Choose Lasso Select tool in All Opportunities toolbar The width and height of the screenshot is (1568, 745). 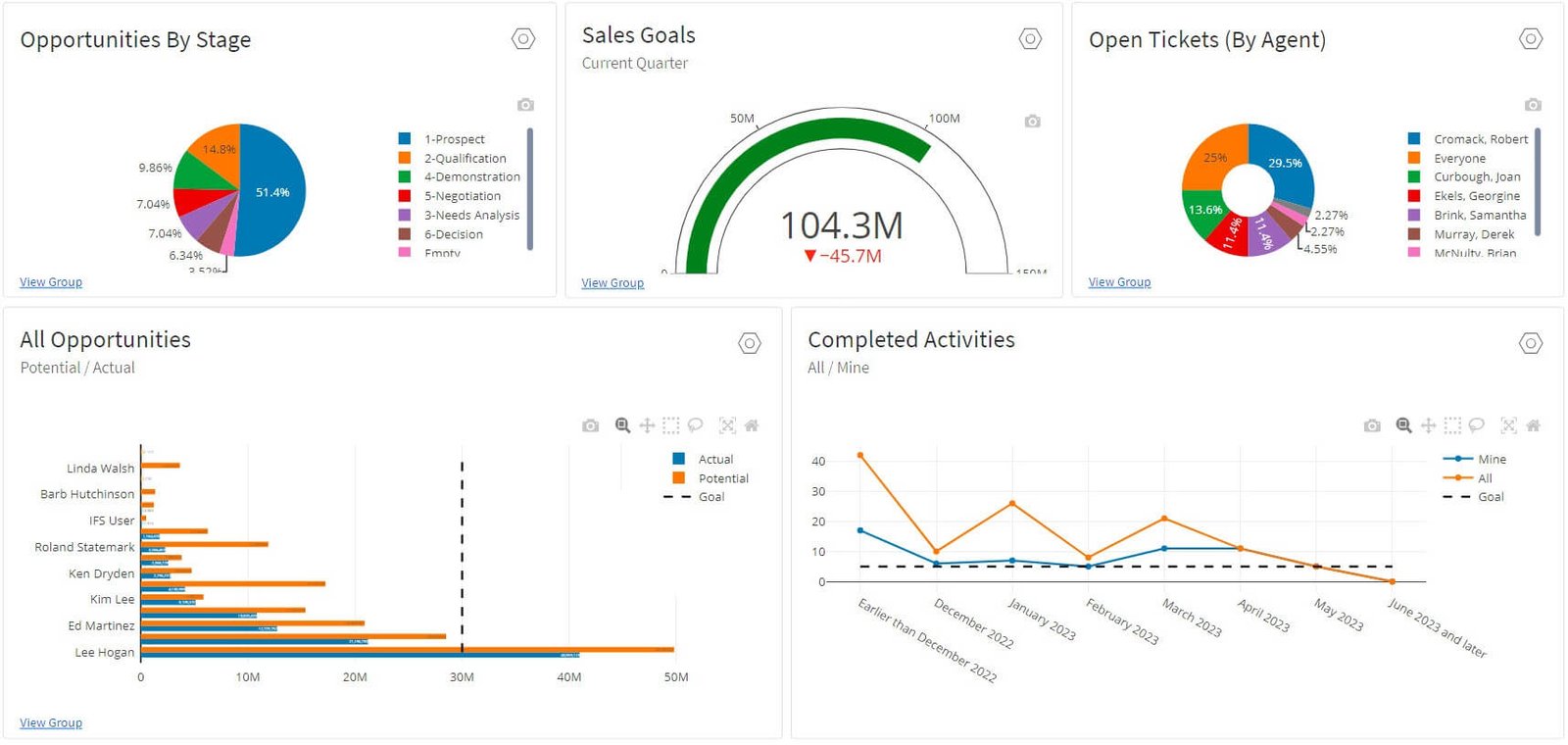[696, 425]
